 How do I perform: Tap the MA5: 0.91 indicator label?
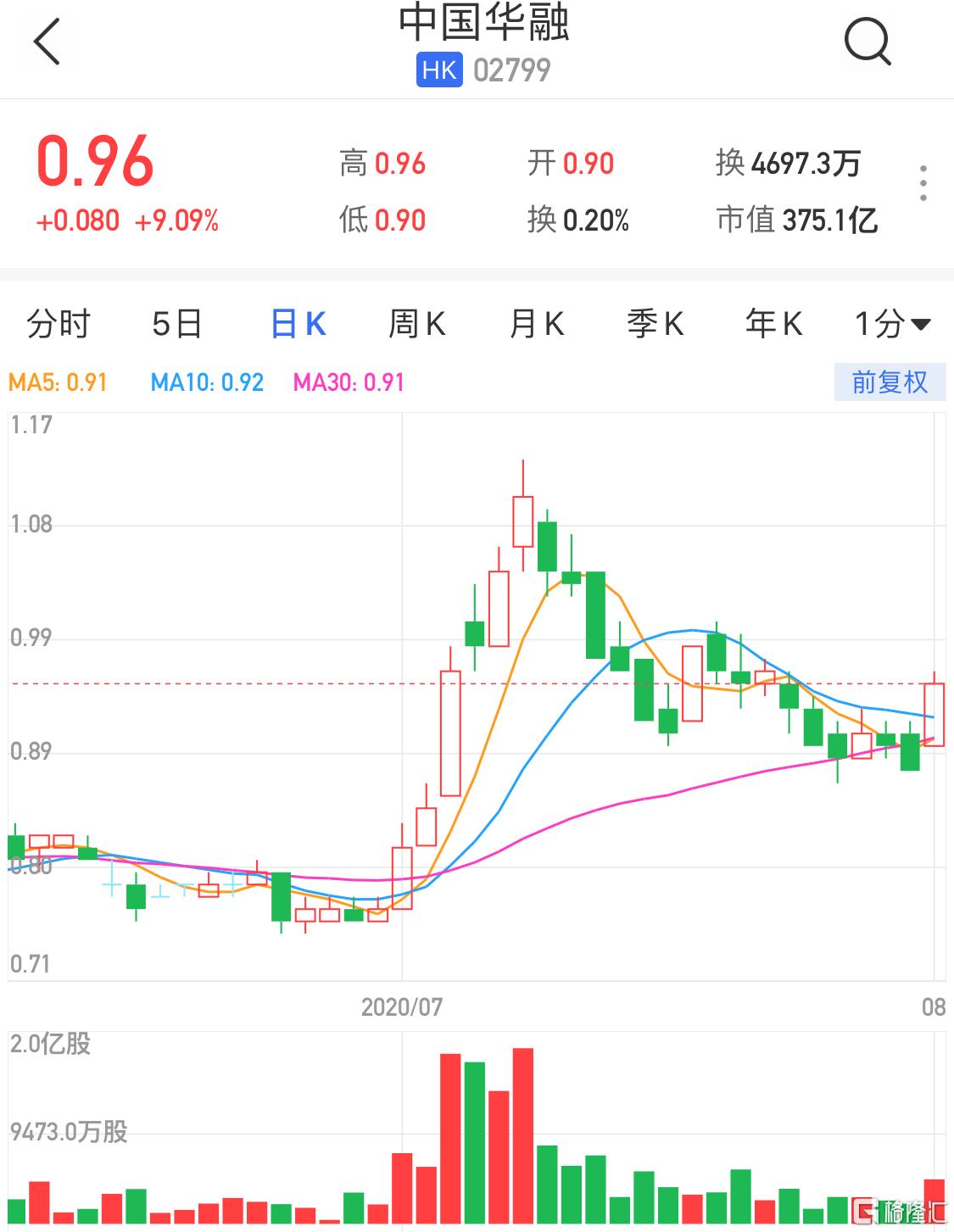(x=58, y=382)
